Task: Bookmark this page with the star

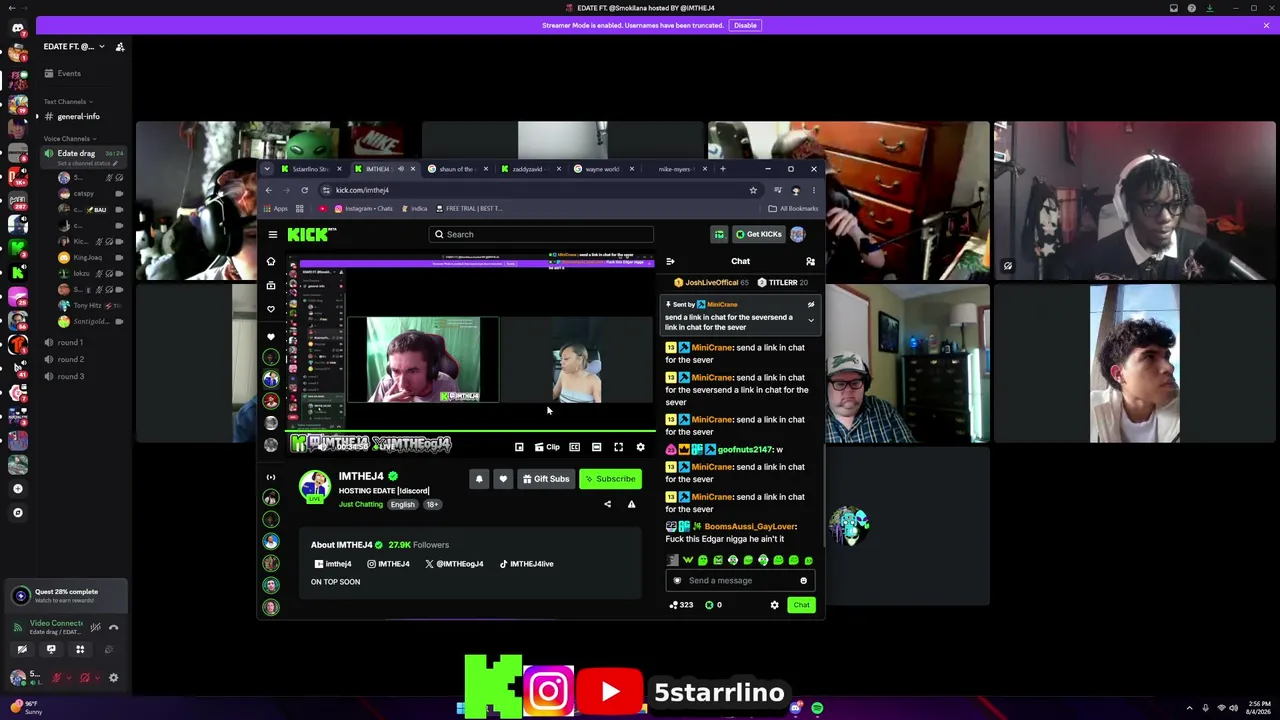Action: click(753, 190)
